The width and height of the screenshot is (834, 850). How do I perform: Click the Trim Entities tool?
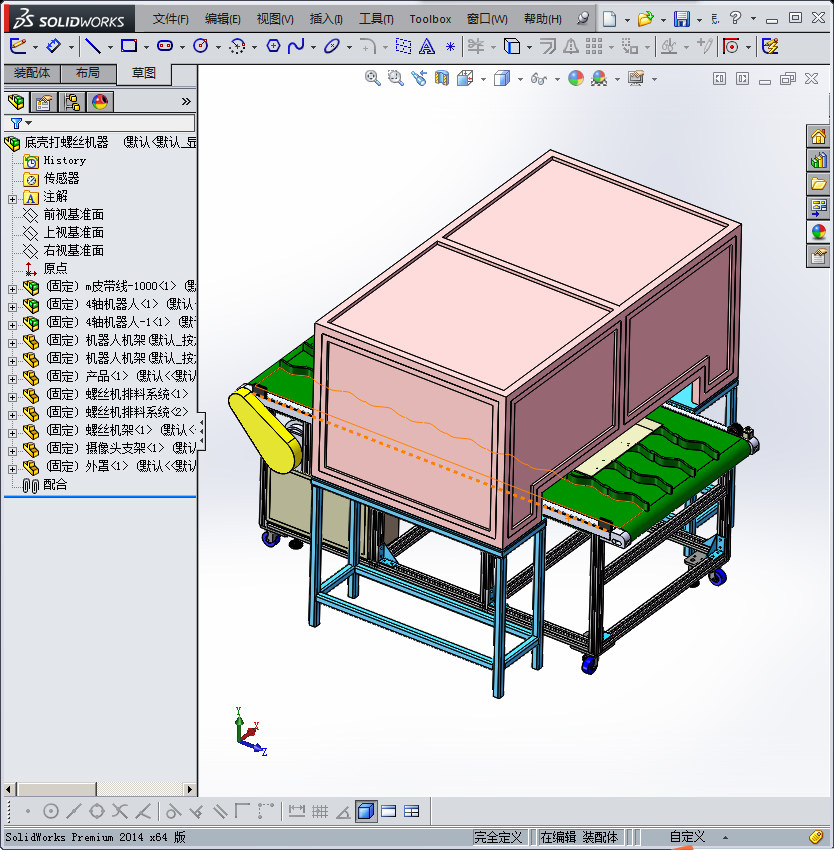pos(476,47)
